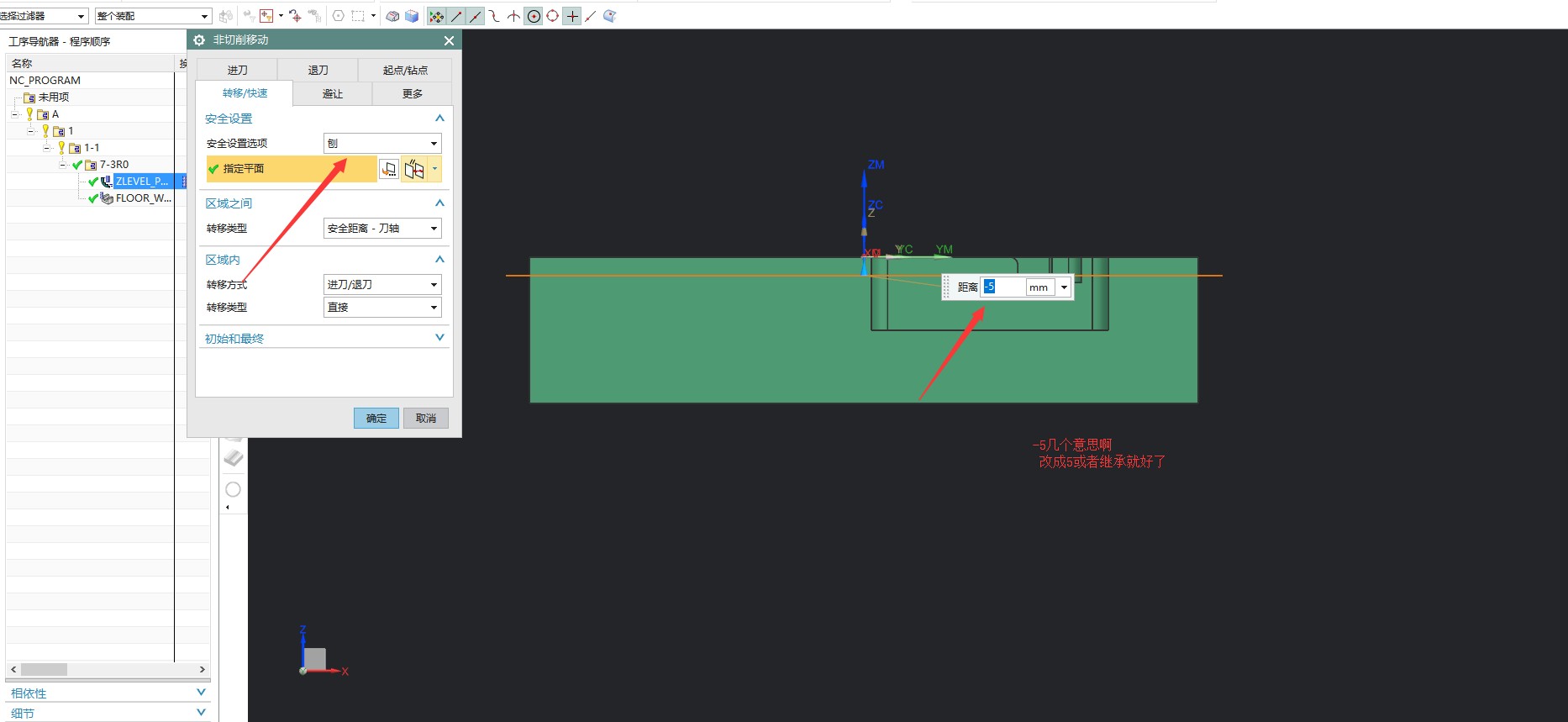Select the rectangle selection tool icon
This screenshot has width=1568, height=722.
coord(358,16)
